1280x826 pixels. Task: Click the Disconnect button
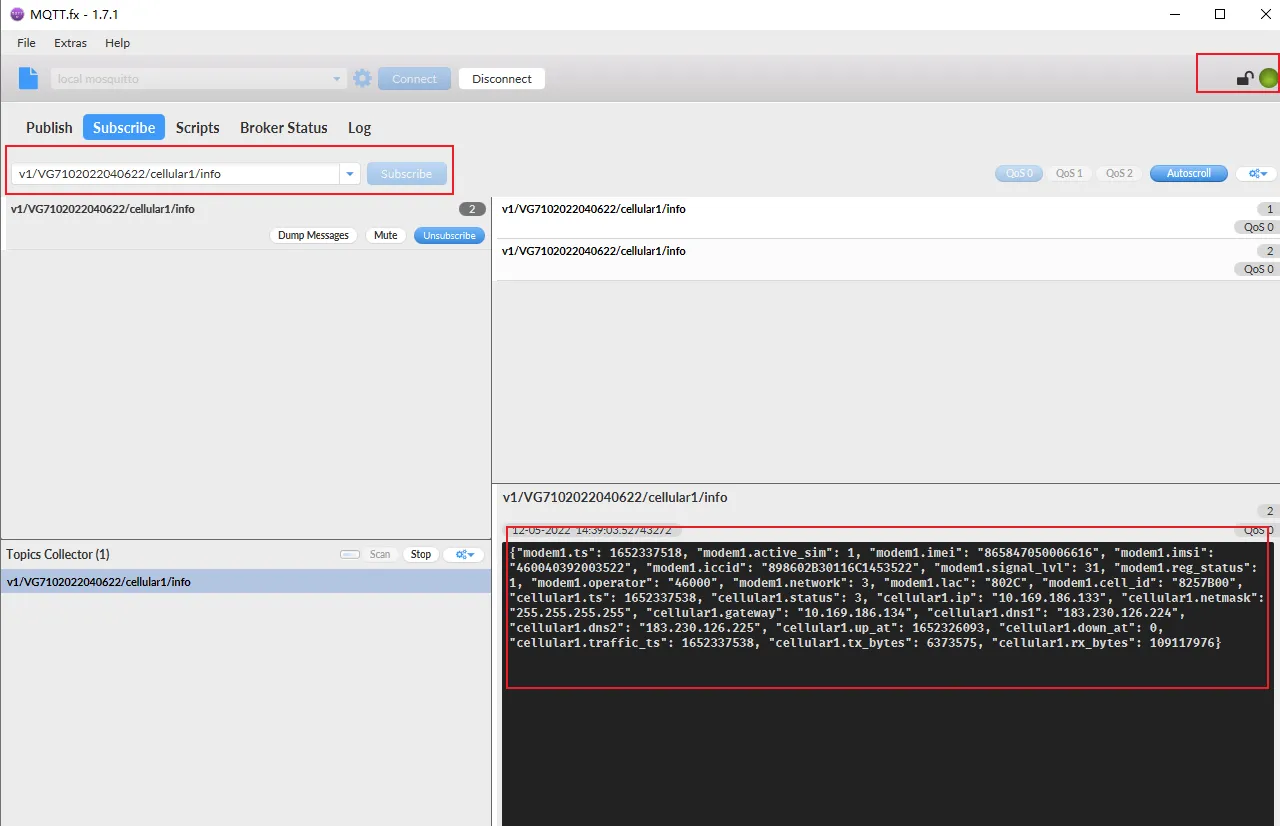click(x=502, y=79)
